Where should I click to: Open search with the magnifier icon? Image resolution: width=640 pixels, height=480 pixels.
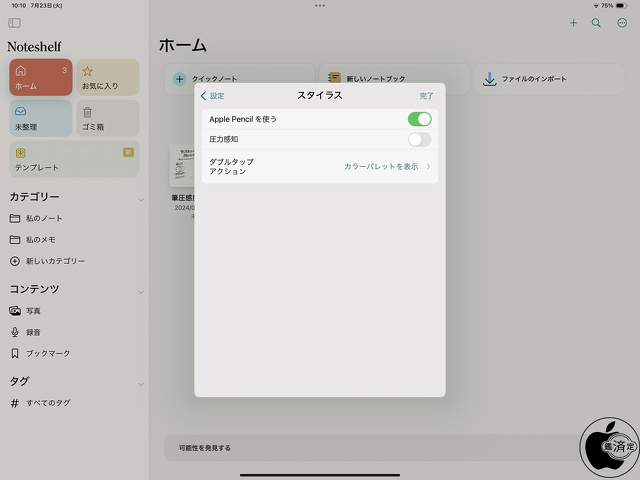[597, 22]
